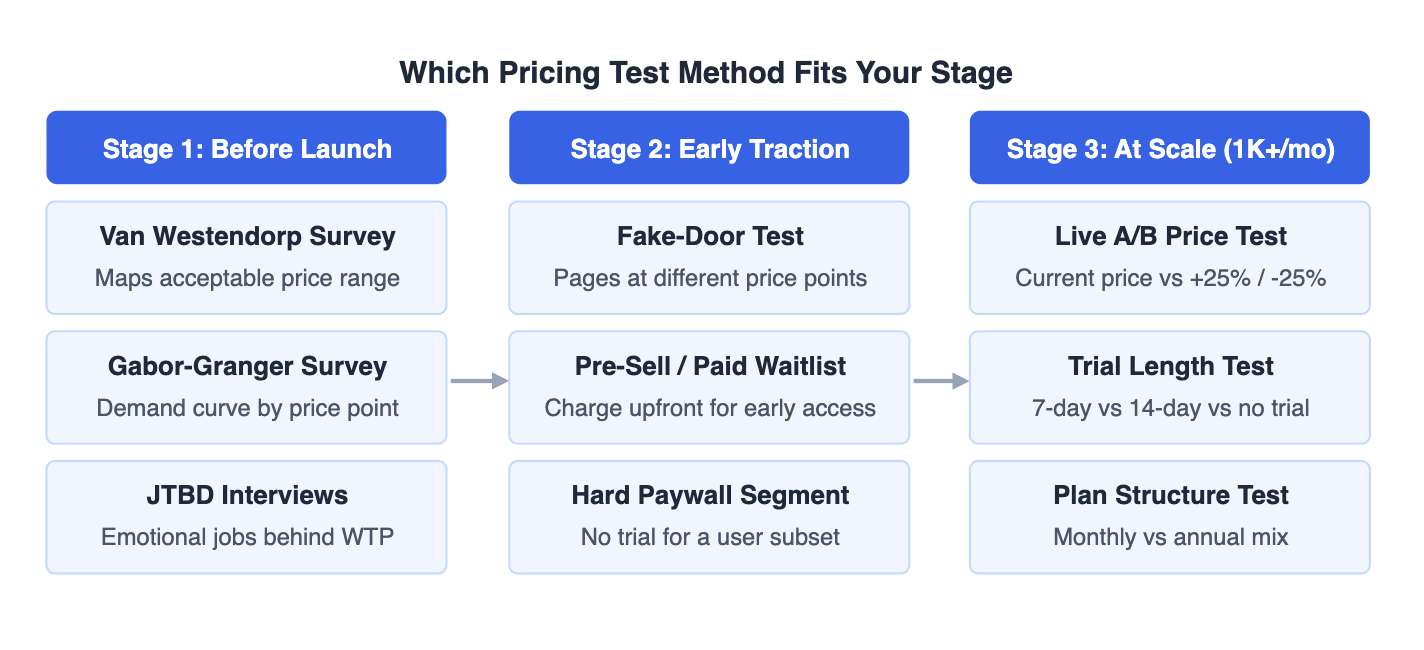Select the Van Westendorp Survey card
The width and height of the screenshot is (1424, 650).
(x=246, y=258)
